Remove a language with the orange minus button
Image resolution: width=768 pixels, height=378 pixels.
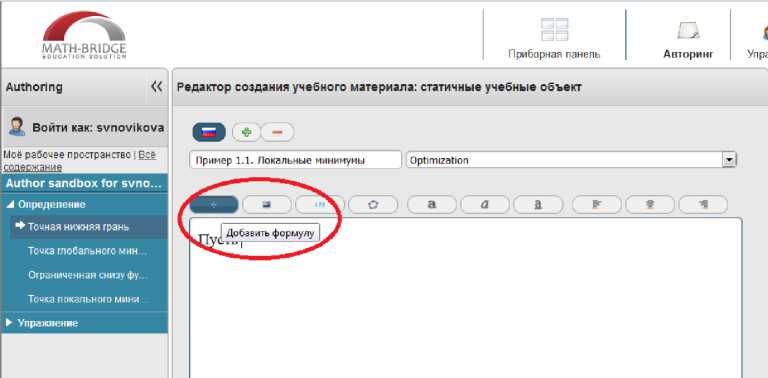(x=277, y=132)
